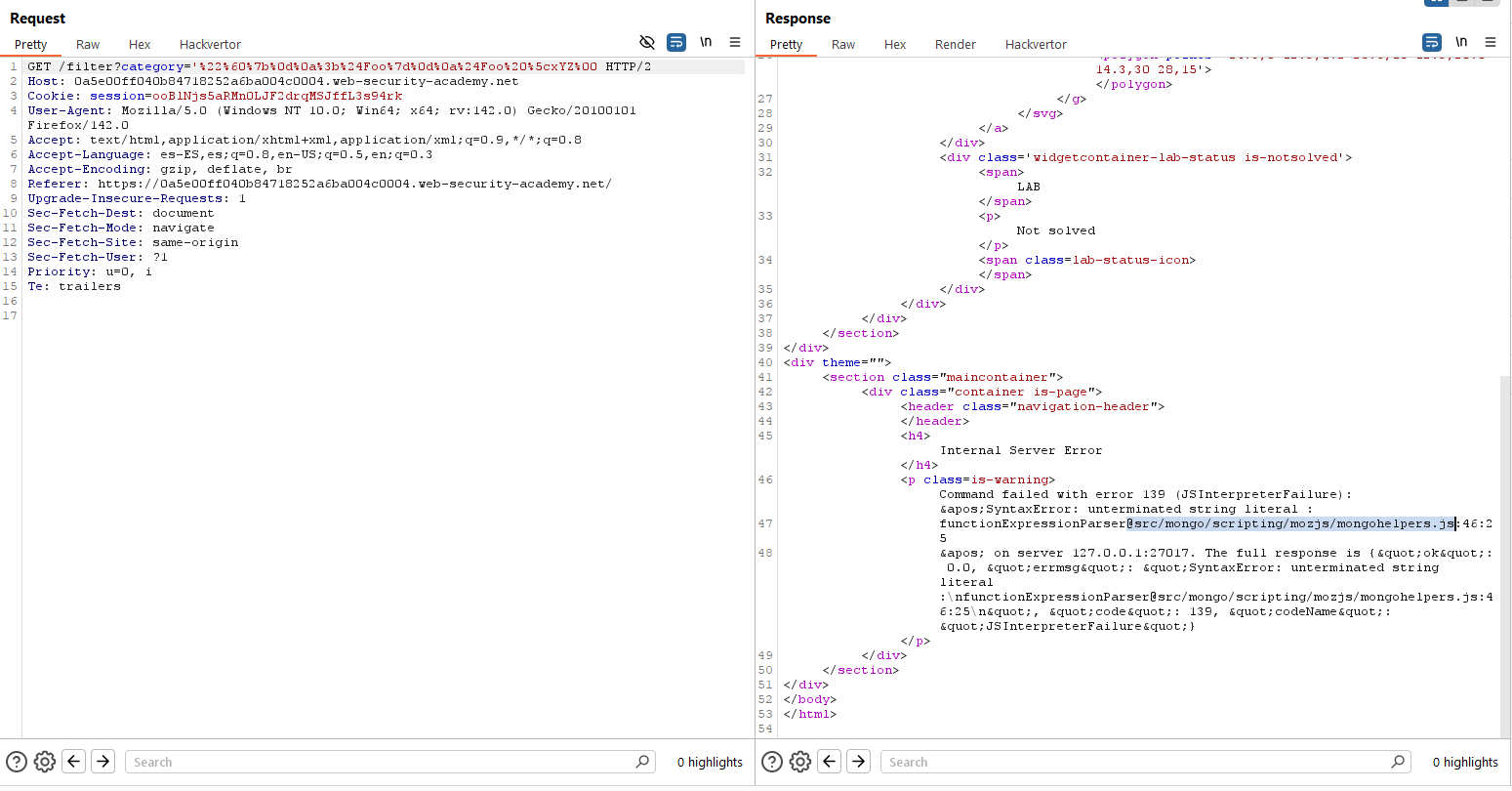
Task: Toggle the \n special characters display in Response
Action: tap(1461, 42)
